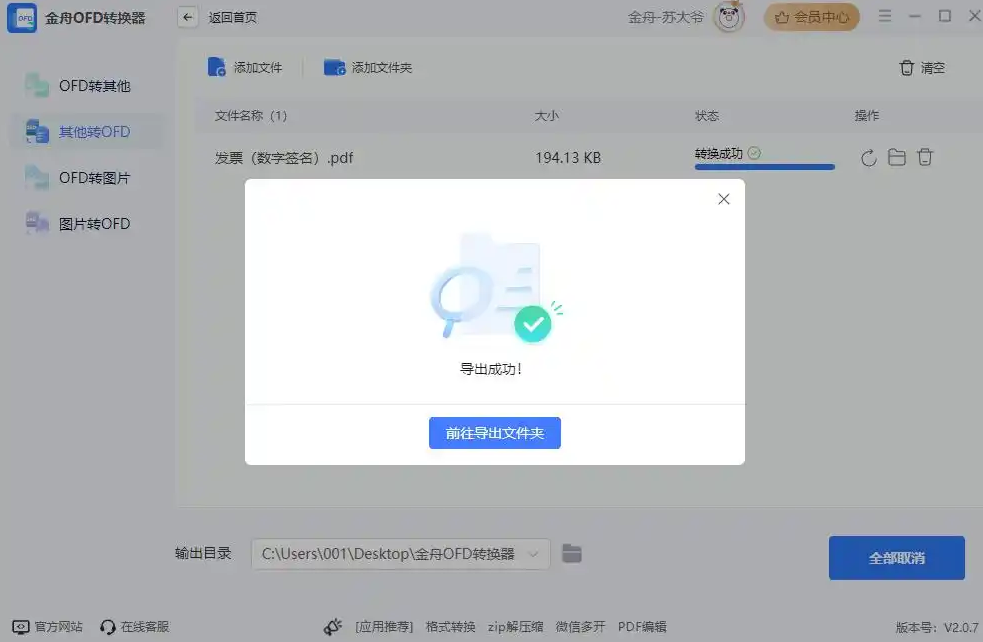983x642 pixels.
Task: Open the PDF编辑 recommended app link
Action: (642, 627)
